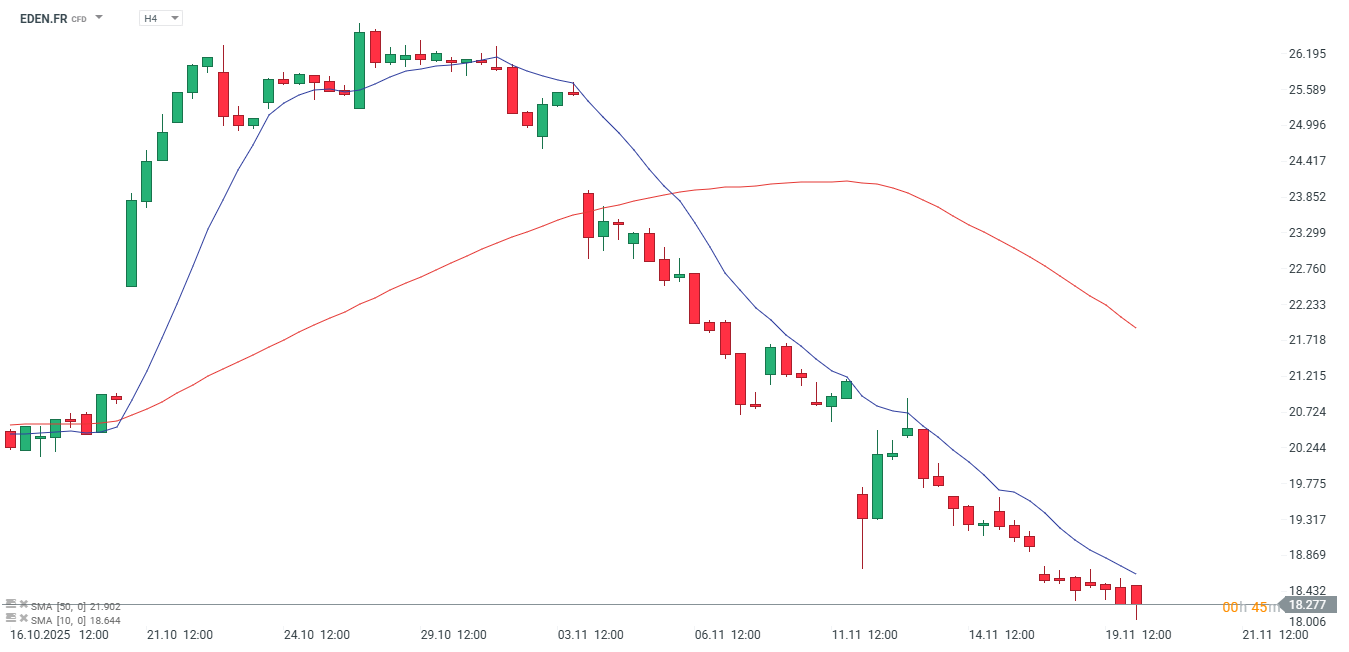The width and height of the screenshot is (1349, 652).
Task: Open settings for the SMA 50 indicator
Action: [x=11, y=605]
